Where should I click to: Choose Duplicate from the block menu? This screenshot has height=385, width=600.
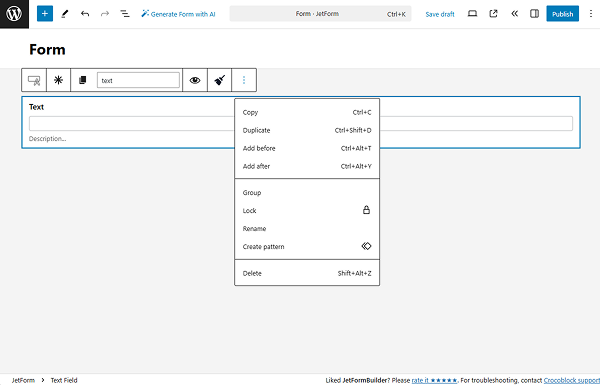307,130
